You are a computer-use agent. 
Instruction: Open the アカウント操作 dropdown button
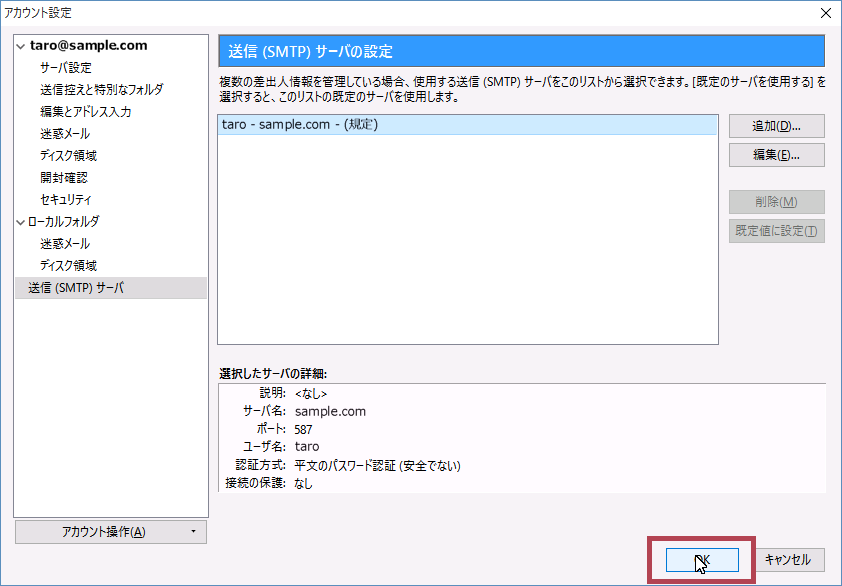111,532
